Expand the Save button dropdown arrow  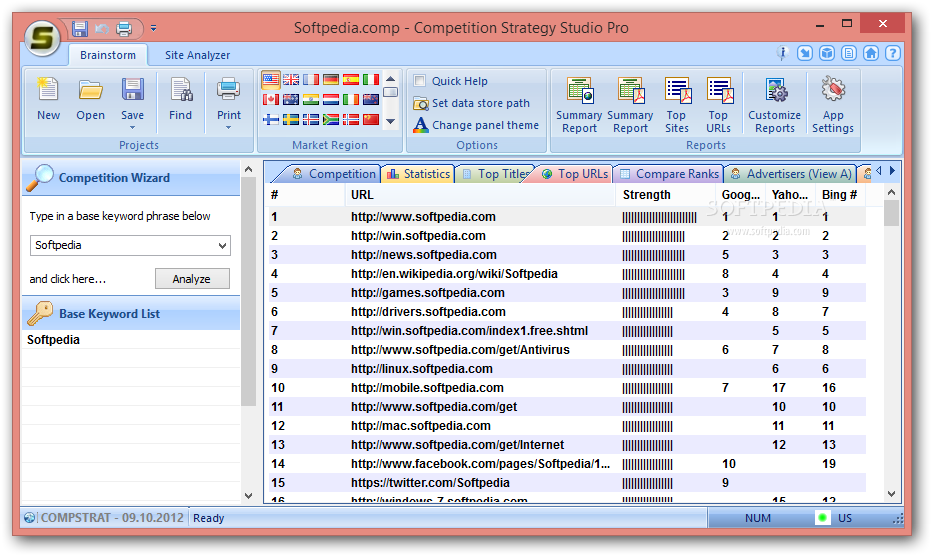pos(132,128)
